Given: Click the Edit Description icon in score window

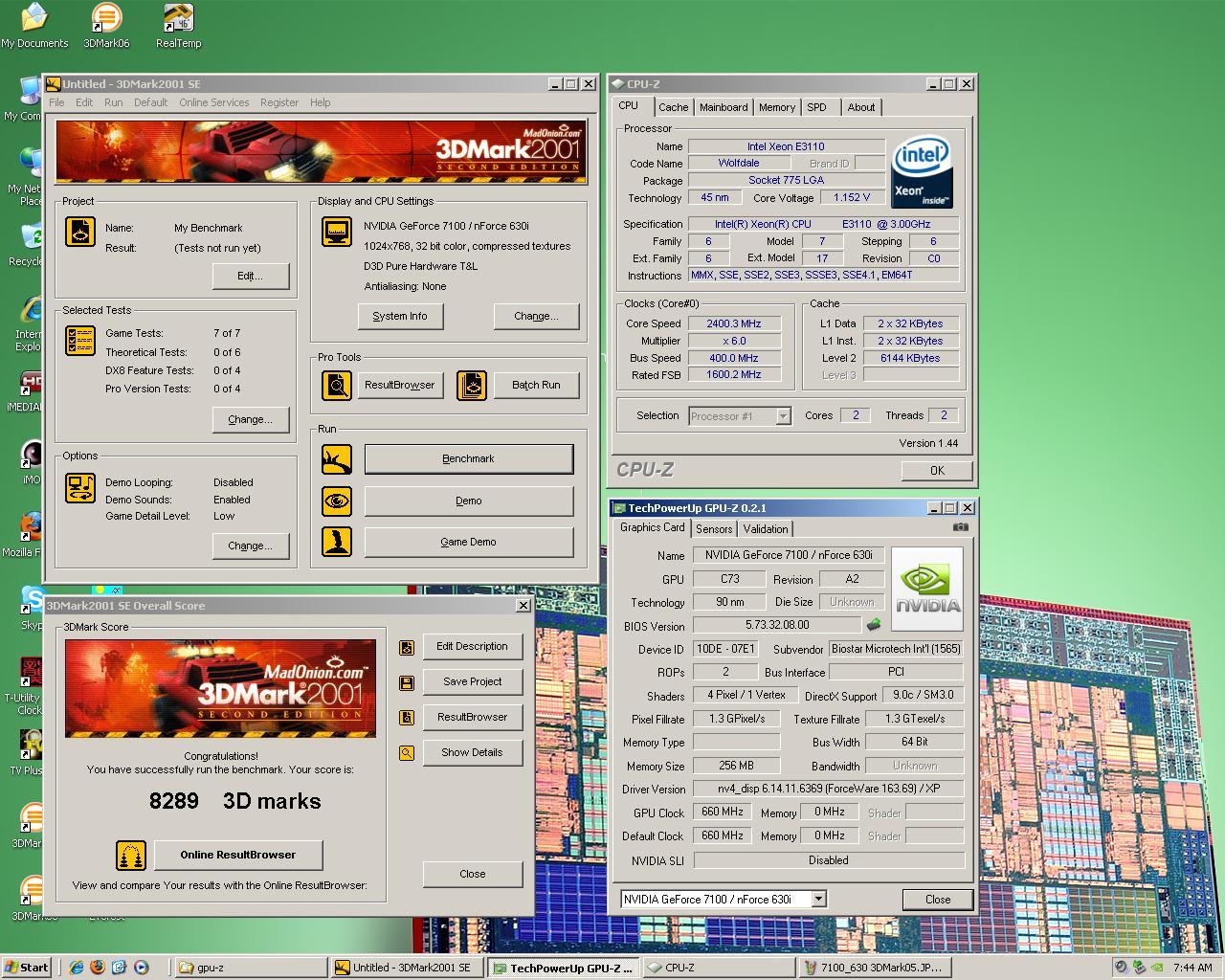Looking at the screenshot, I should [407, 647].
